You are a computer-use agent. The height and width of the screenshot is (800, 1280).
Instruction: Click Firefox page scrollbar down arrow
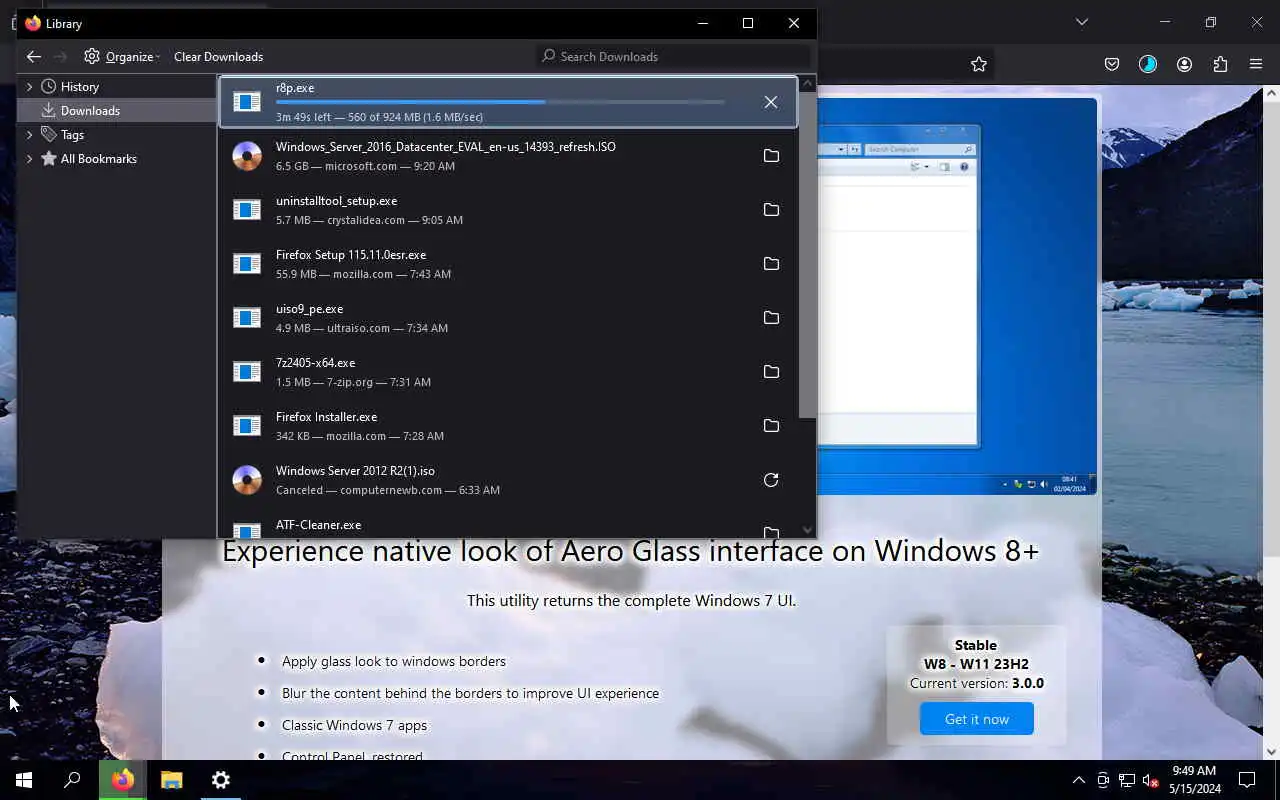[1272, 751]
